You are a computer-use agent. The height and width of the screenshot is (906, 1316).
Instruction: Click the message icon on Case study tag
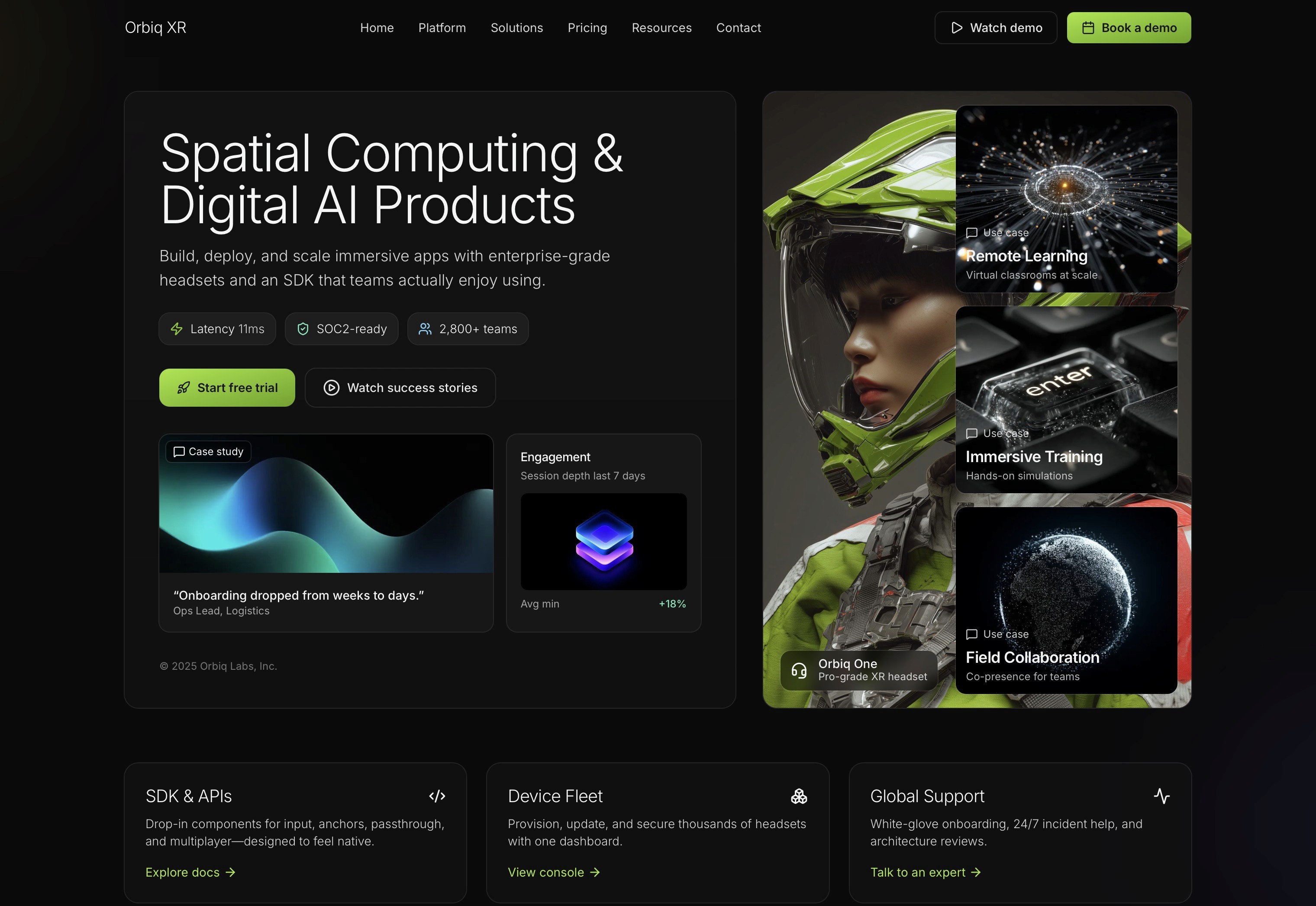[179, 451]
